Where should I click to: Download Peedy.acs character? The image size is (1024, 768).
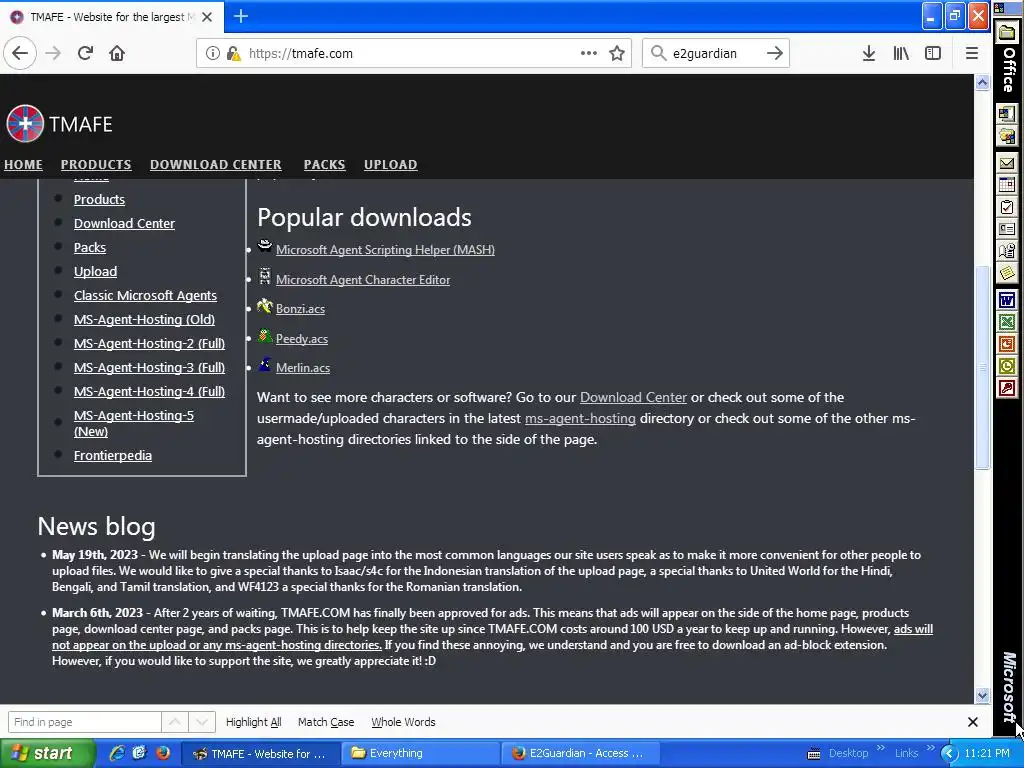[302, 339]
